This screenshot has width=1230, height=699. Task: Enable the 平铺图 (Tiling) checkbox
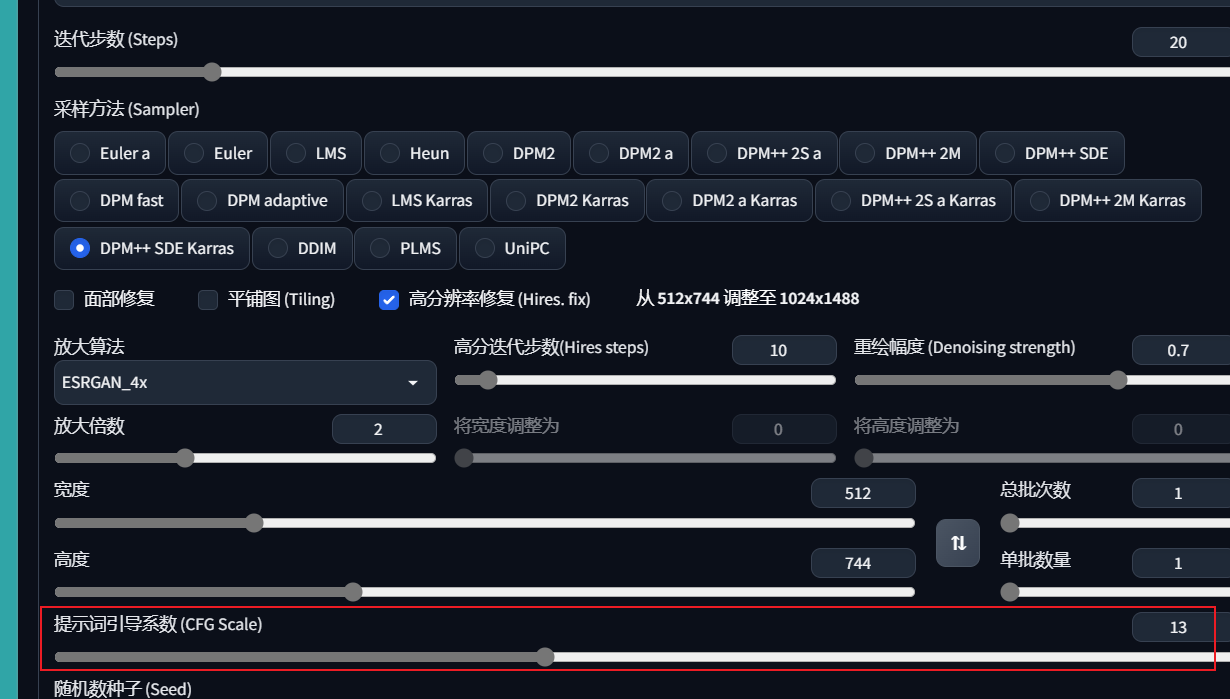(x=208, y=299)
